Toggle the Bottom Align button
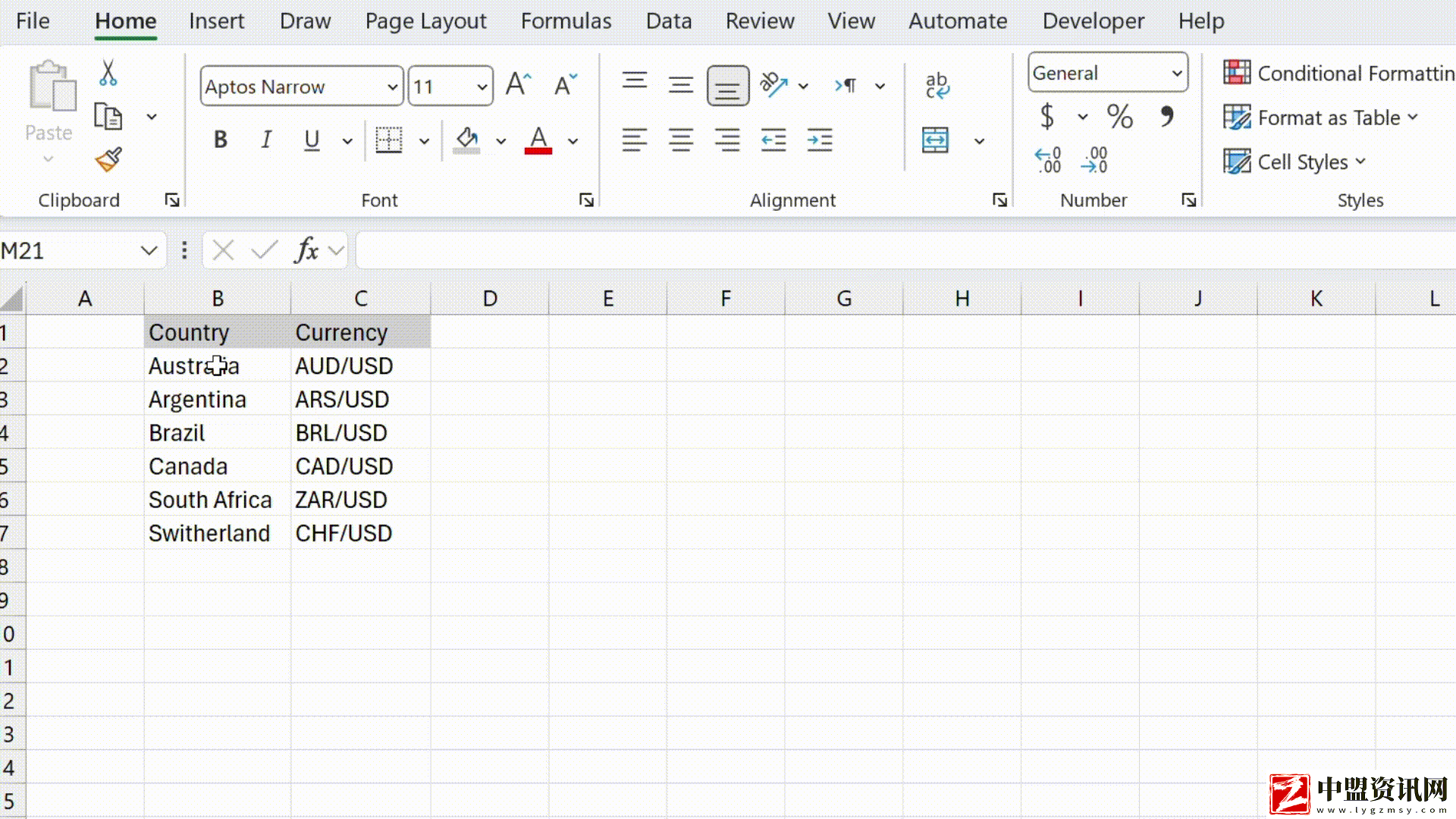Screen dimensions: 1456x819 click(727, 86)
